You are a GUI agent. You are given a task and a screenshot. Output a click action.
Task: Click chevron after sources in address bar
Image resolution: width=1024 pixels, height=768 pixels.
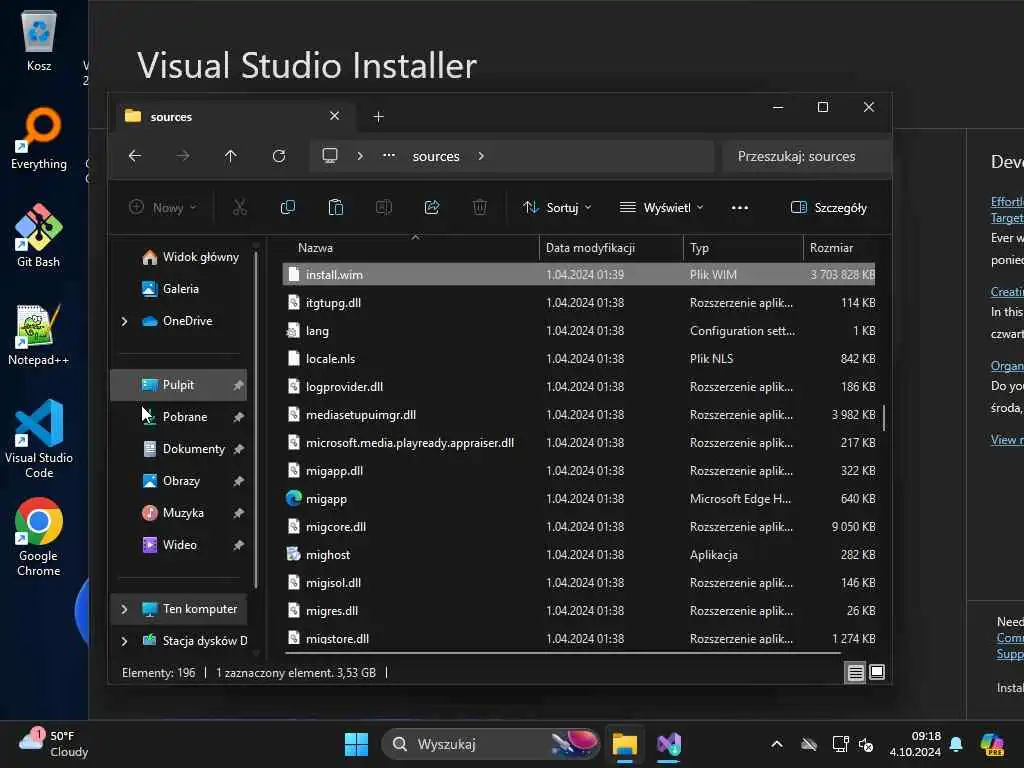tap(481, 156)
